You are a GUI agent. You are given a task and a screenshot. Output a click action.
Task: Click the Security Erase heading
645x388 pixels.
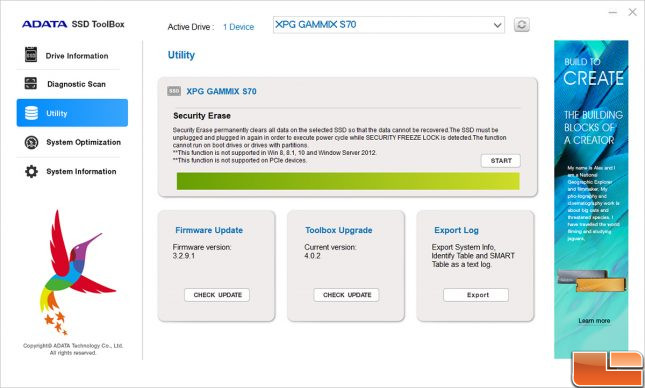(x=202, y=116)
